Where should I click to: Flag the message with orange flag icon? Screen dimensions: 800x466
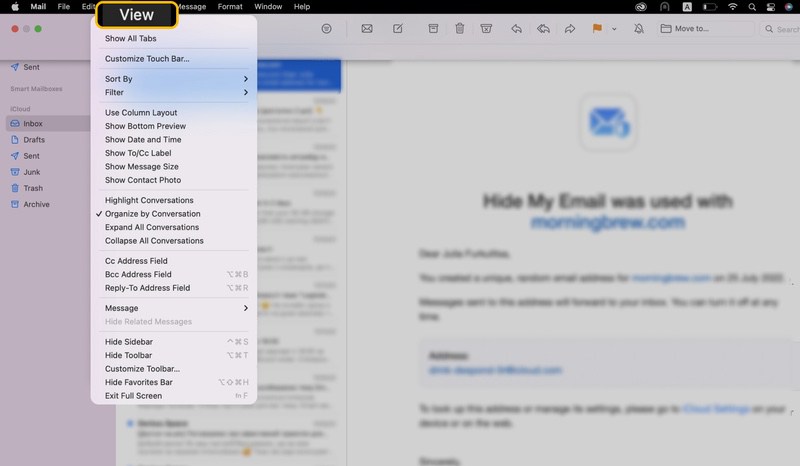[597, 29]
